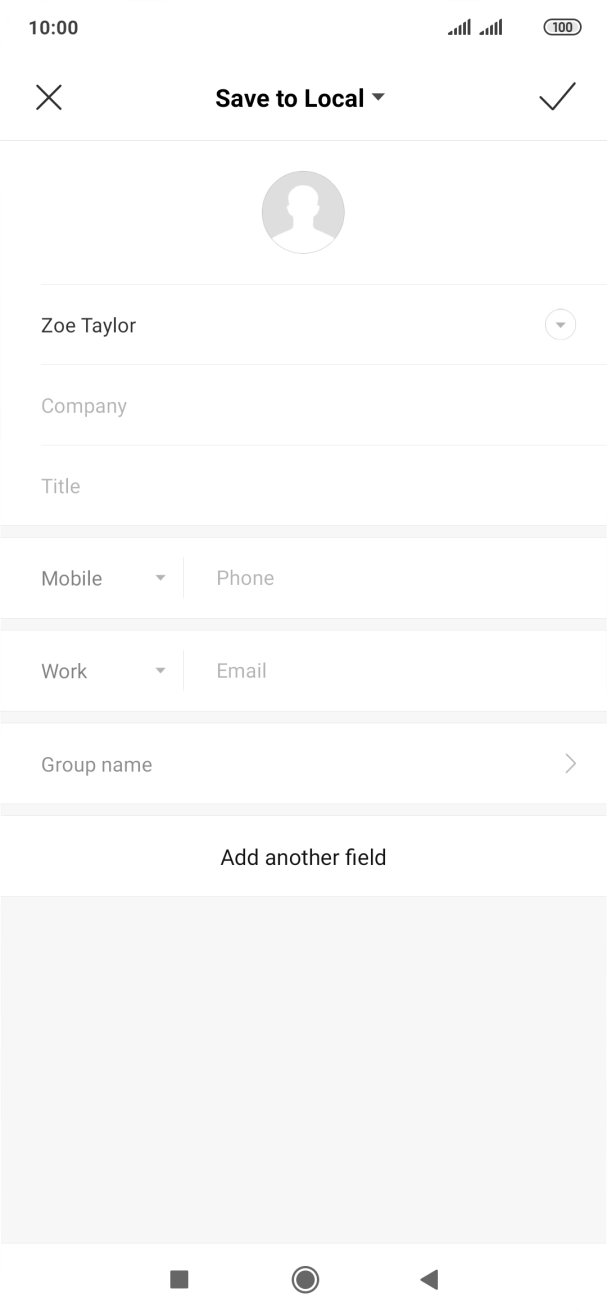Confirm contact with the checkmark icon
The width and height of the screenshot is (607, 1316).
(x=557, y=97)
